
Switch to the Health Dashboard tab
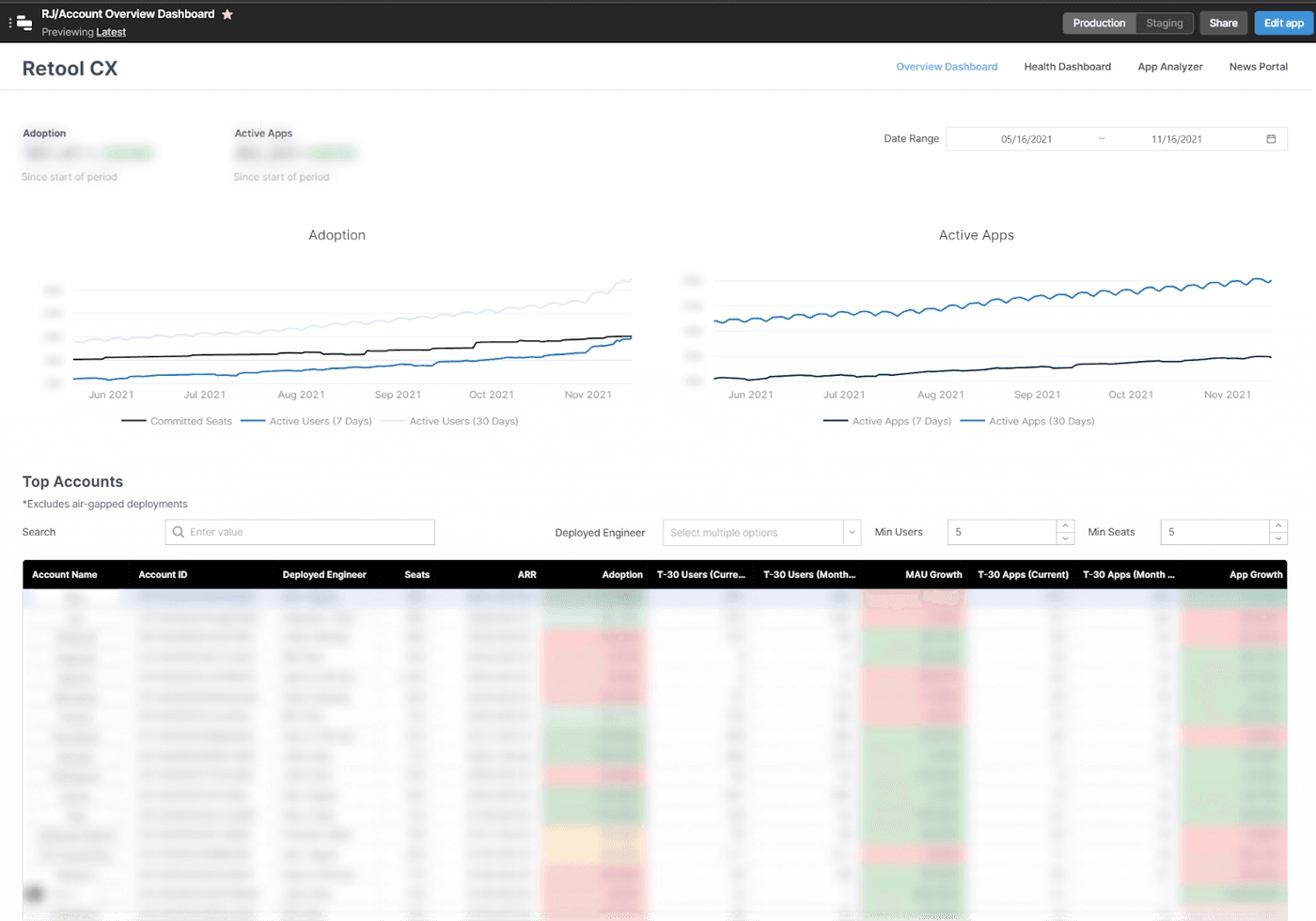coord(1067,67)
